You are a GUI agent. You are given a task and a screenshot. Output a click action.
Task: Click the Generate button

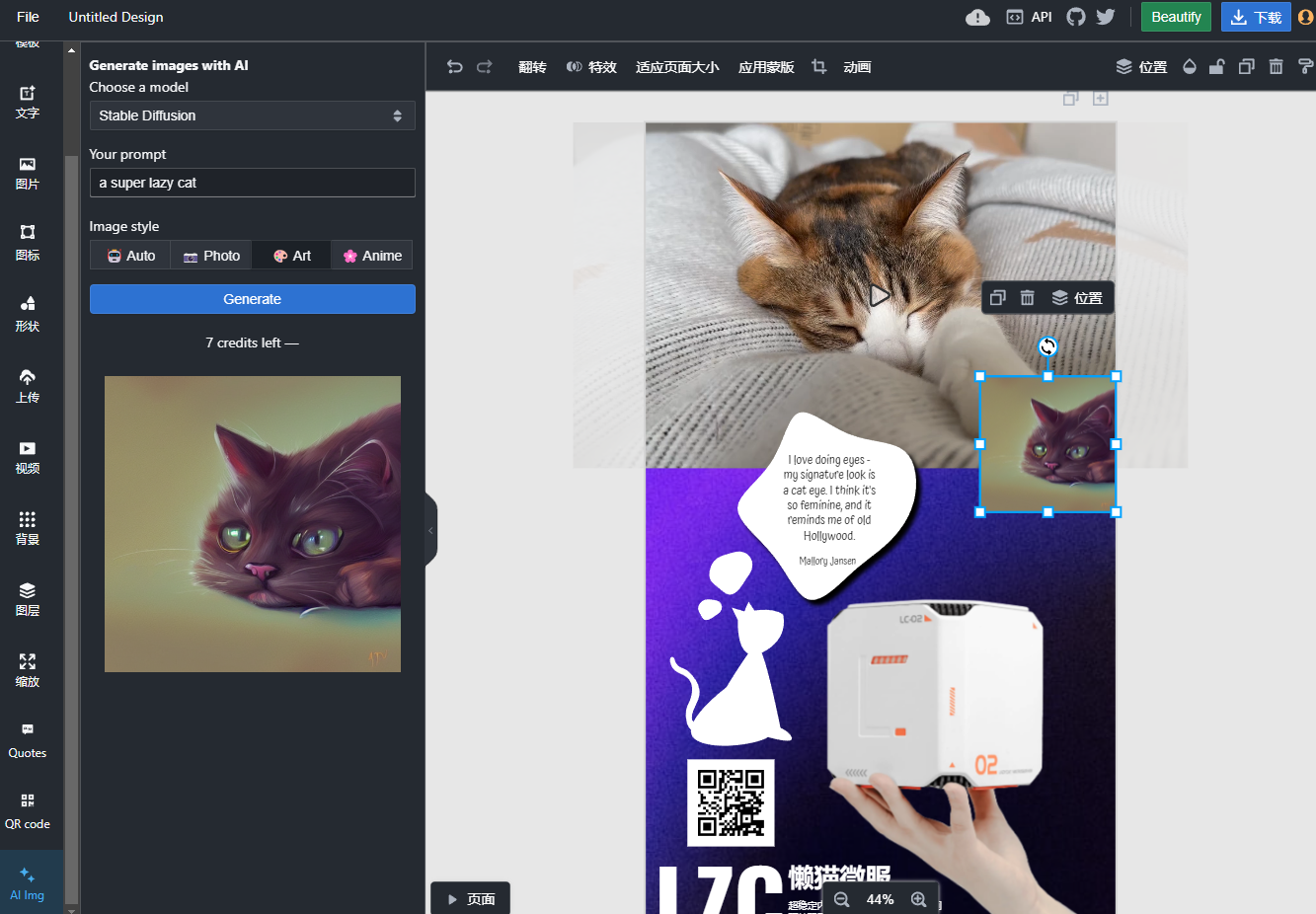pos(252,299)
